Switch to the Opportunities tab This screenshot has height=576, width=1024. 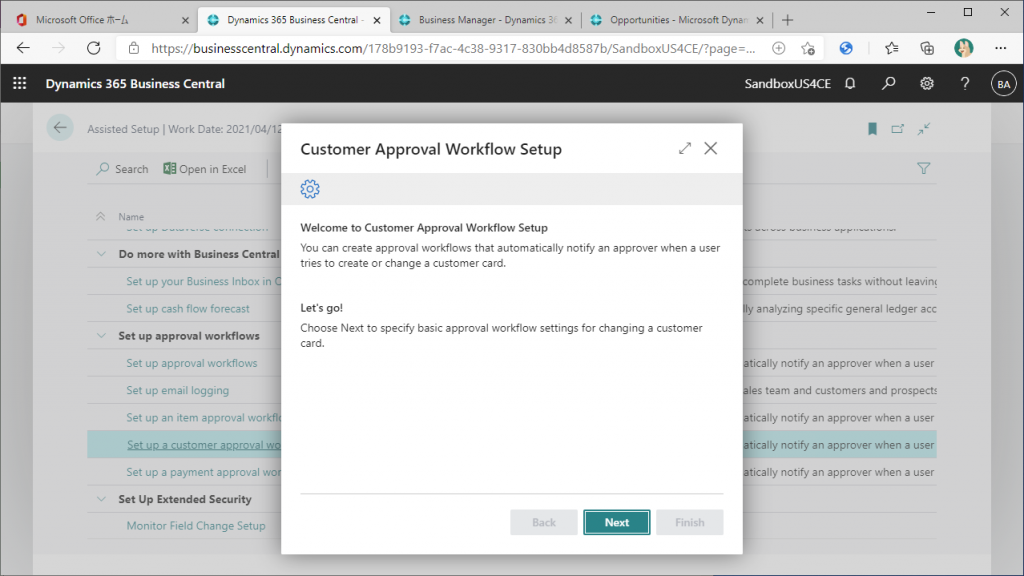click(677, 20)
